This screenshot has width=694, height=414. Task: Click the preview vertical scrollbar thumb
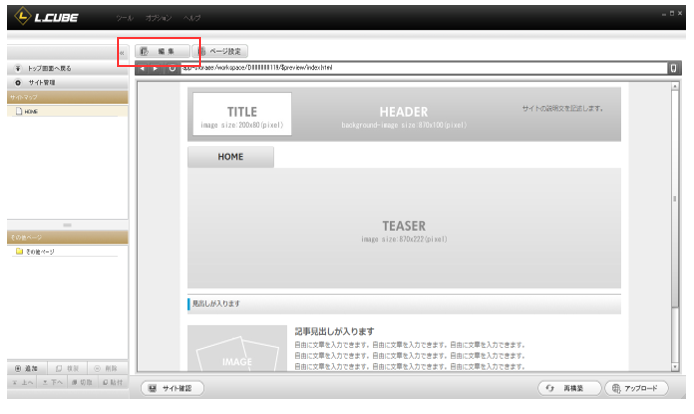(675, 199)
